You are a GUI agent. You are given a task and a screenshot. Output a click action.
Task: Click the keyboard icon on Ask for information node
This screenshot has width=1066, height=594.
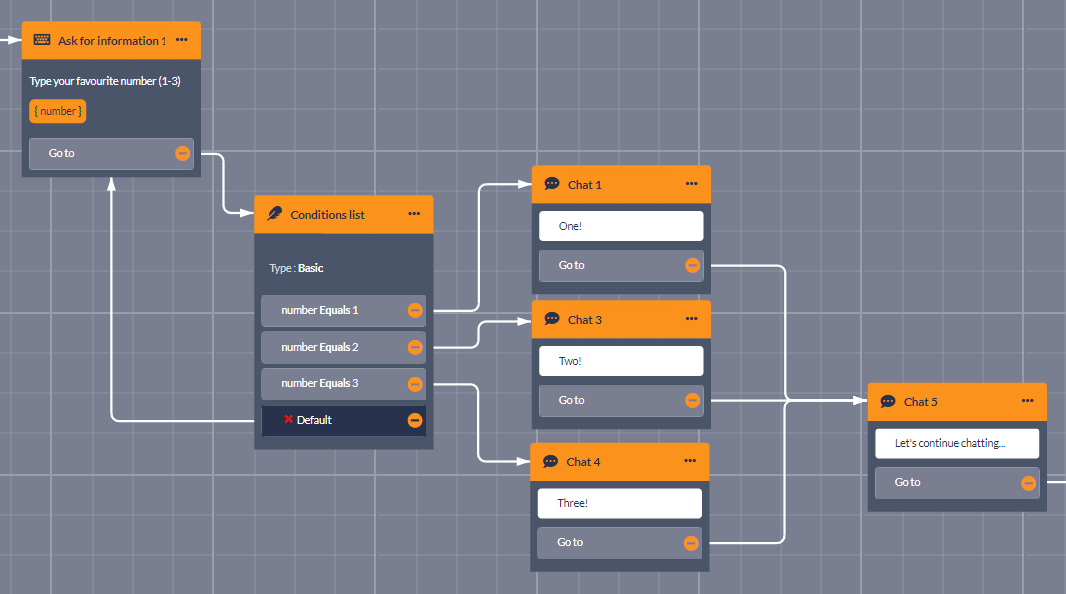(42, 40)
